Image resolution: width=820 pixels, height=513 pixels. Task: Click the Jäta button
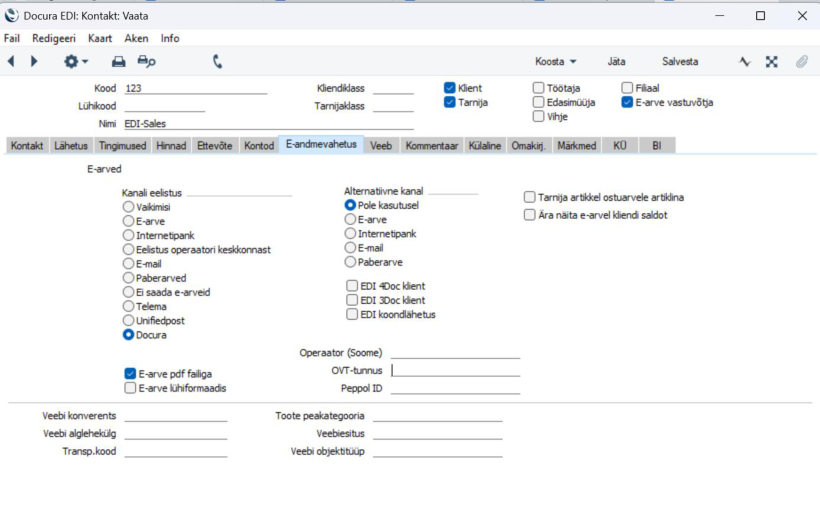point(616,61)
